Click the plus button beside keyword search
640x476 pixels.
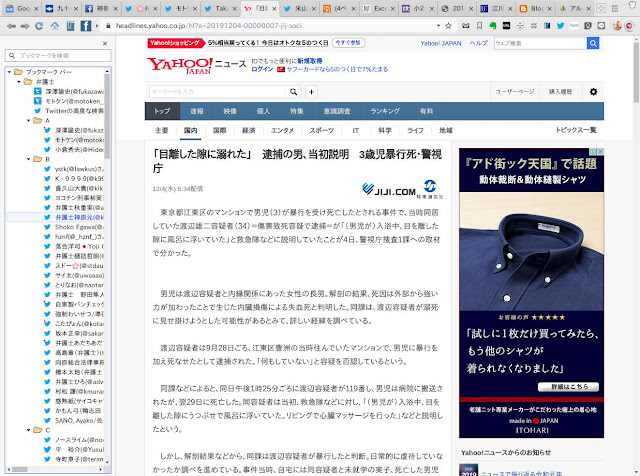(x=311, y=92)
